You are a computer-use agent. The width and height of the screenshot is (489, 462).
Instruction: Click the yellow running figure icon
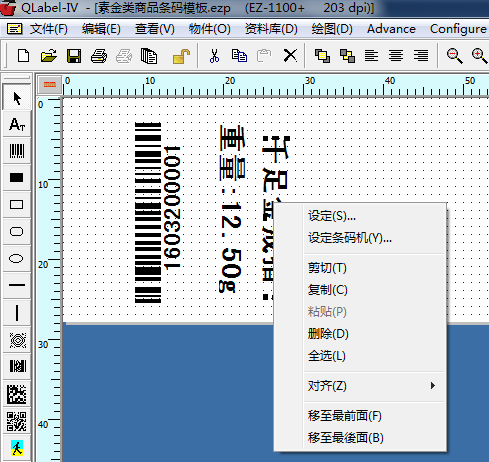click(17, 448)
